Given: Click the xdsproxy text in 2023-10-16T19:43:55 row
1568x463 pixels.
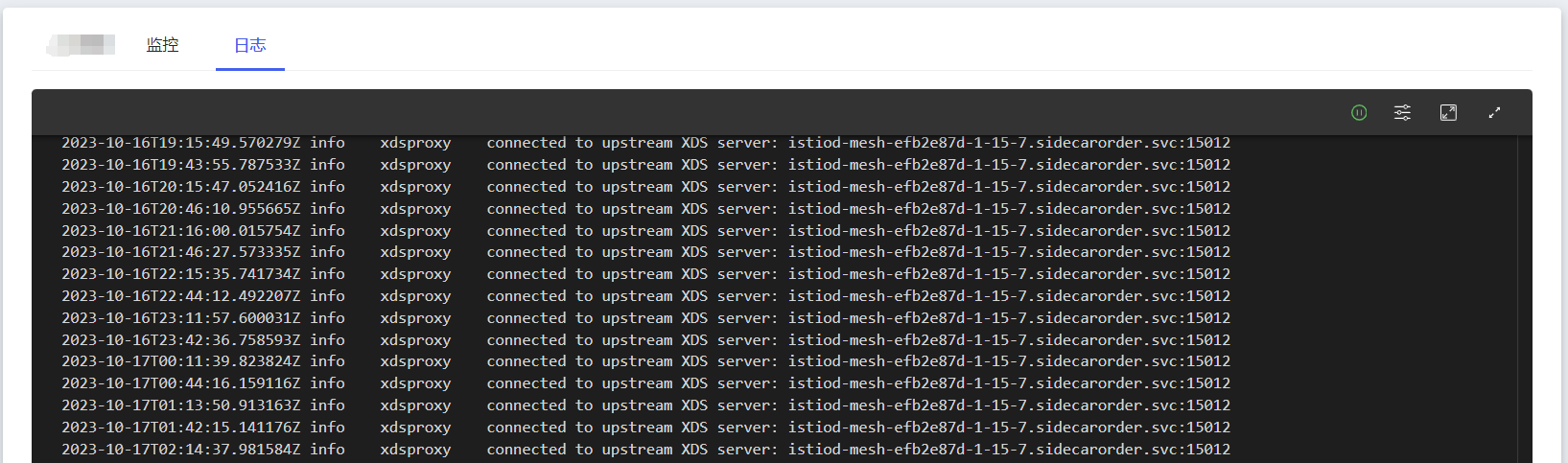Looking at the screenshot, I should tap(415, 165).
